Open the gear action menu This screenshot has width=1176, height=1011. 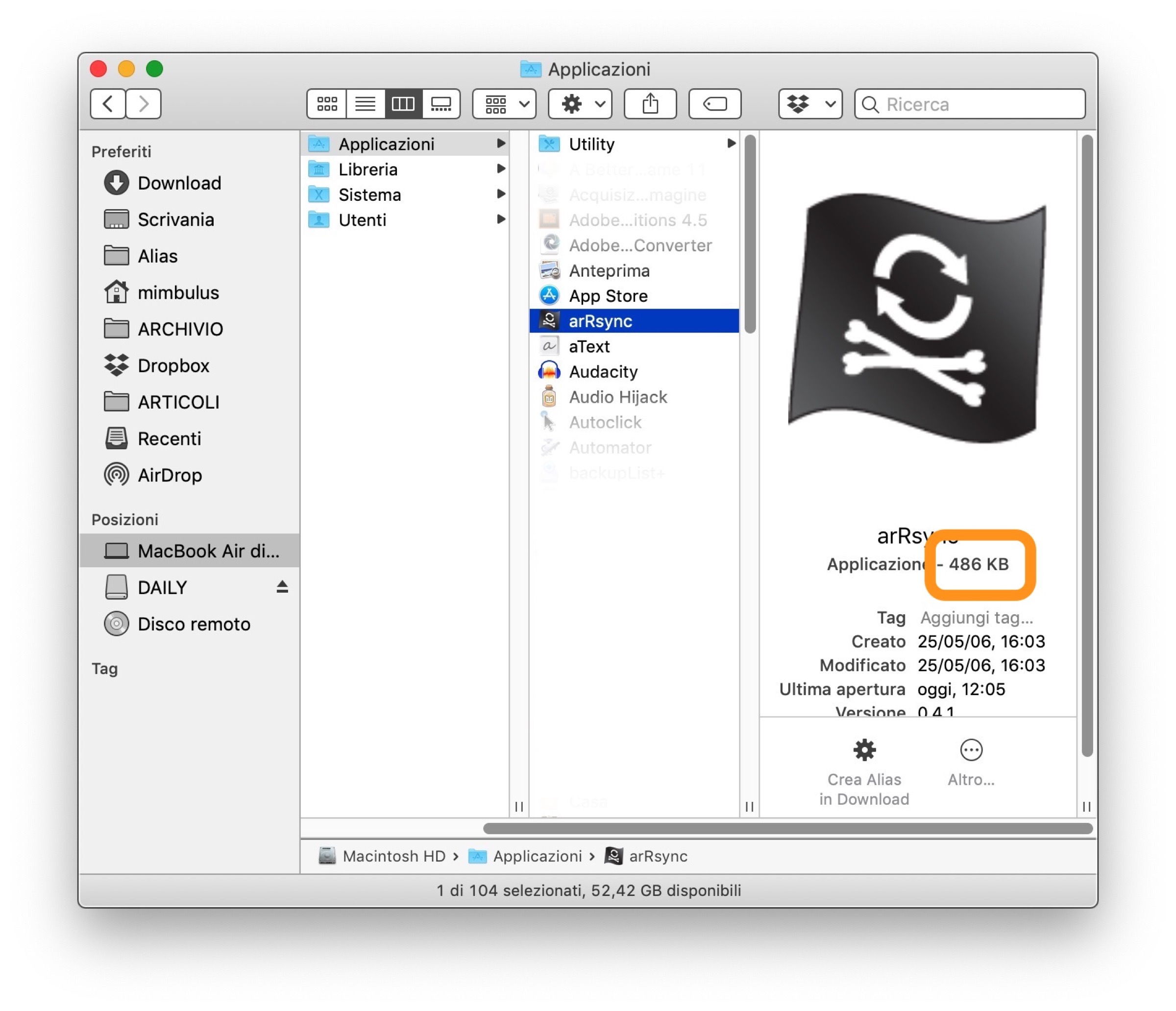[580, 104]
